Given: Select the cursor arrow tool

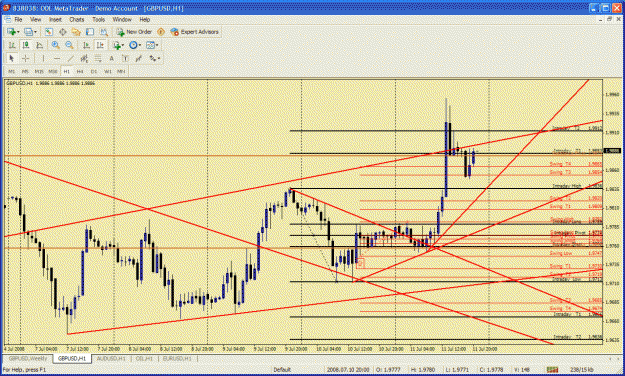Looking at the screenshot, I should pos(12,58).
